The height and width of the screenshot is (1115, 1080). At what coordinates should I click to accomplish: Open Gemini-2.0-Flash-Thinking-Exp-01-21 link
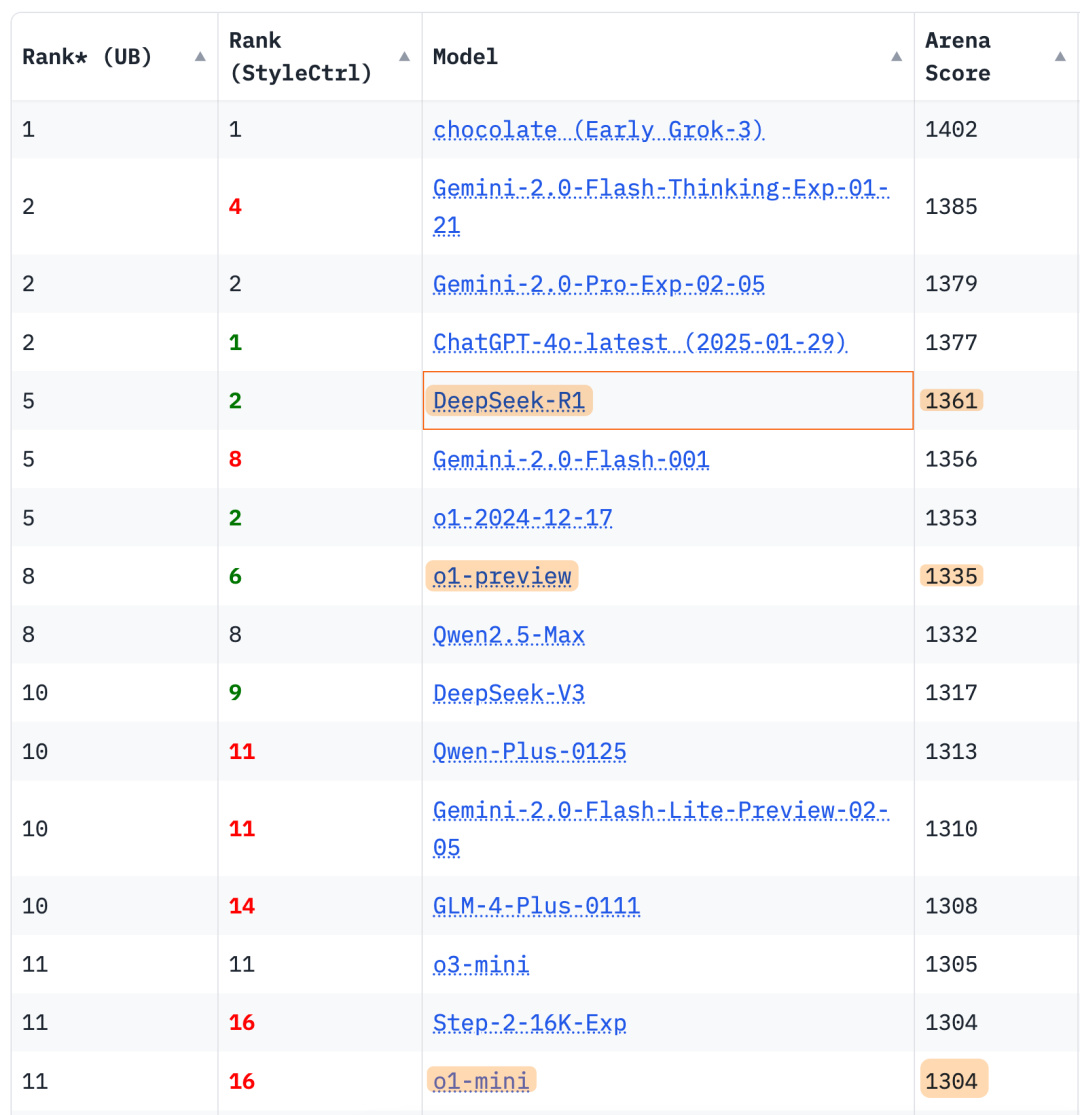click(x=660, y=189)
